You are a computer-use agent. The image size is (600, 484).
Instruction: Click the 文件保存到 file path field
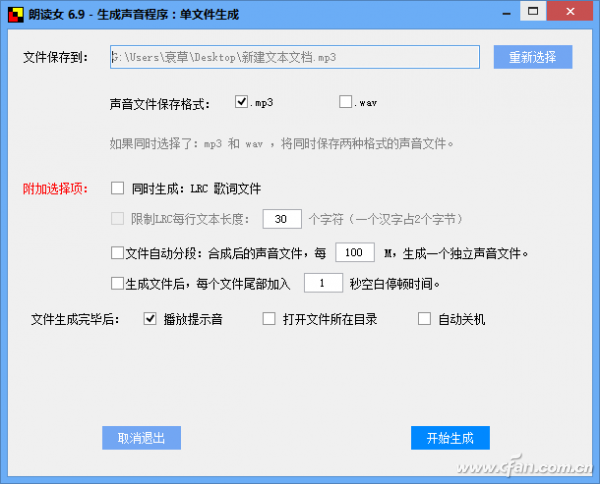(x=295, y=57)
